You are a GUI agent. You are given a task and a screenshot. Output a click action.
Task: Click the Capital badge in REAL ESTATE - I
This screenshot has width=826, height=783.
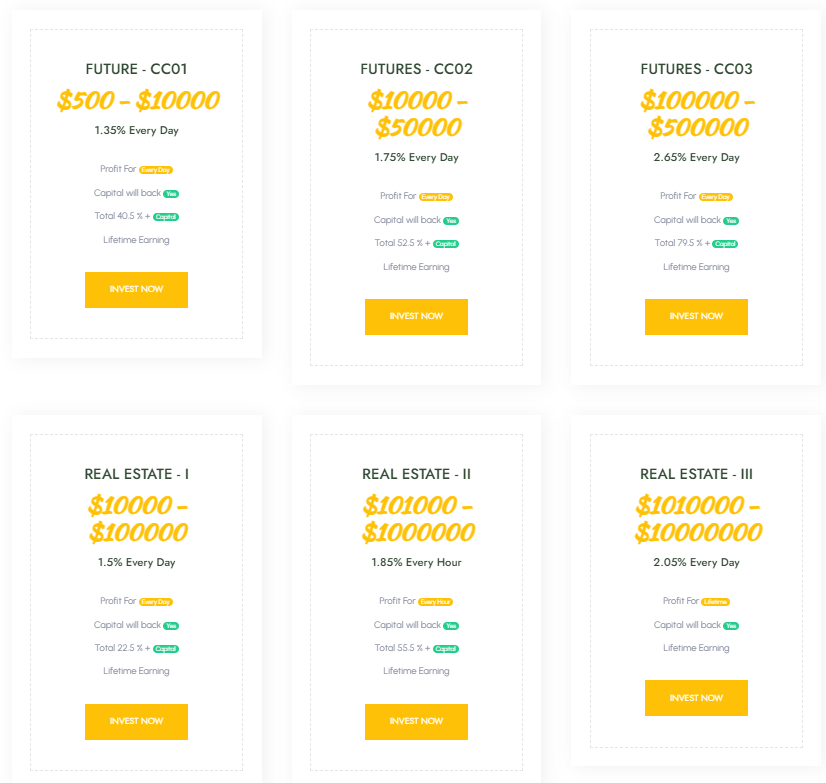point(166,649)
